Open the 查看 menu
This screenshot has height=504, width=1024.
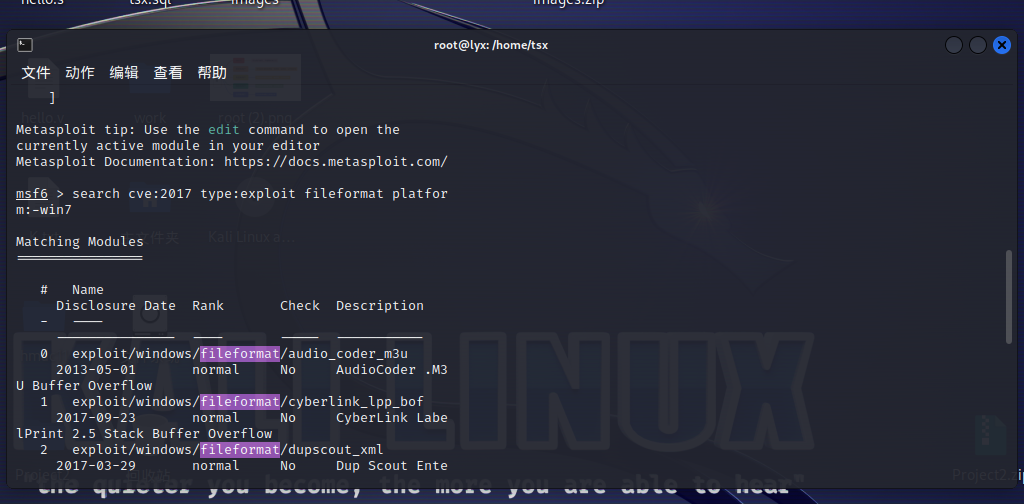click(x=168, y=72)
